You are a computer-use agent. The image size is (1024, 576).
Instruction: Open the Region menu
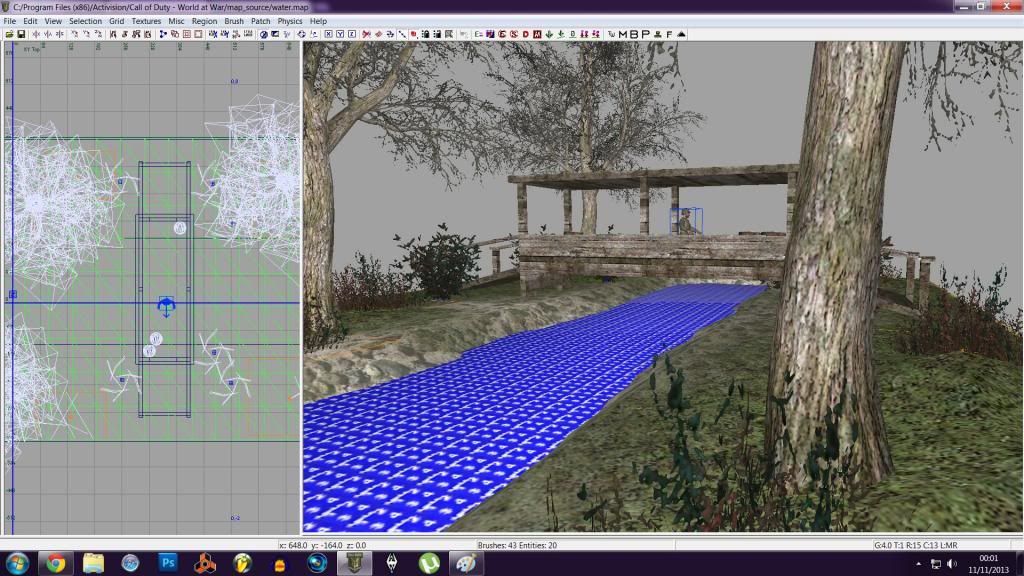point(204,21)
